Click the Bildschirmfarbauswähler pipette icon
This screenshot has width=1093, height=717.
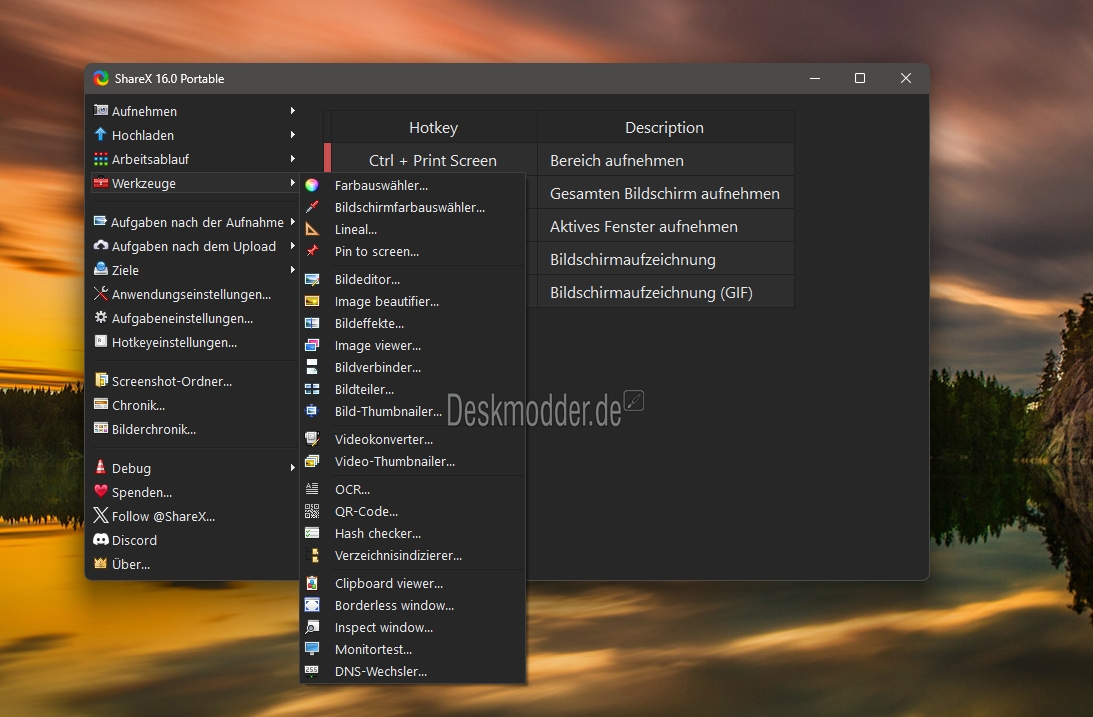pyautogui.click(x=312, y=207)
